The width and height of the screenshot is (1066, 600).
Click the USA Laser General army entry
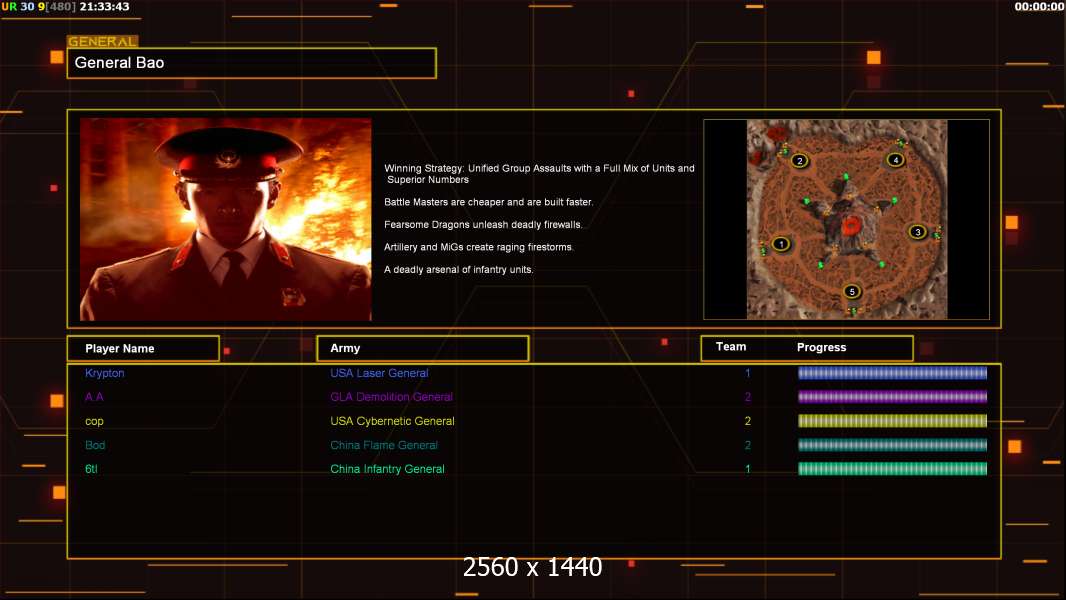coord(379,373)
